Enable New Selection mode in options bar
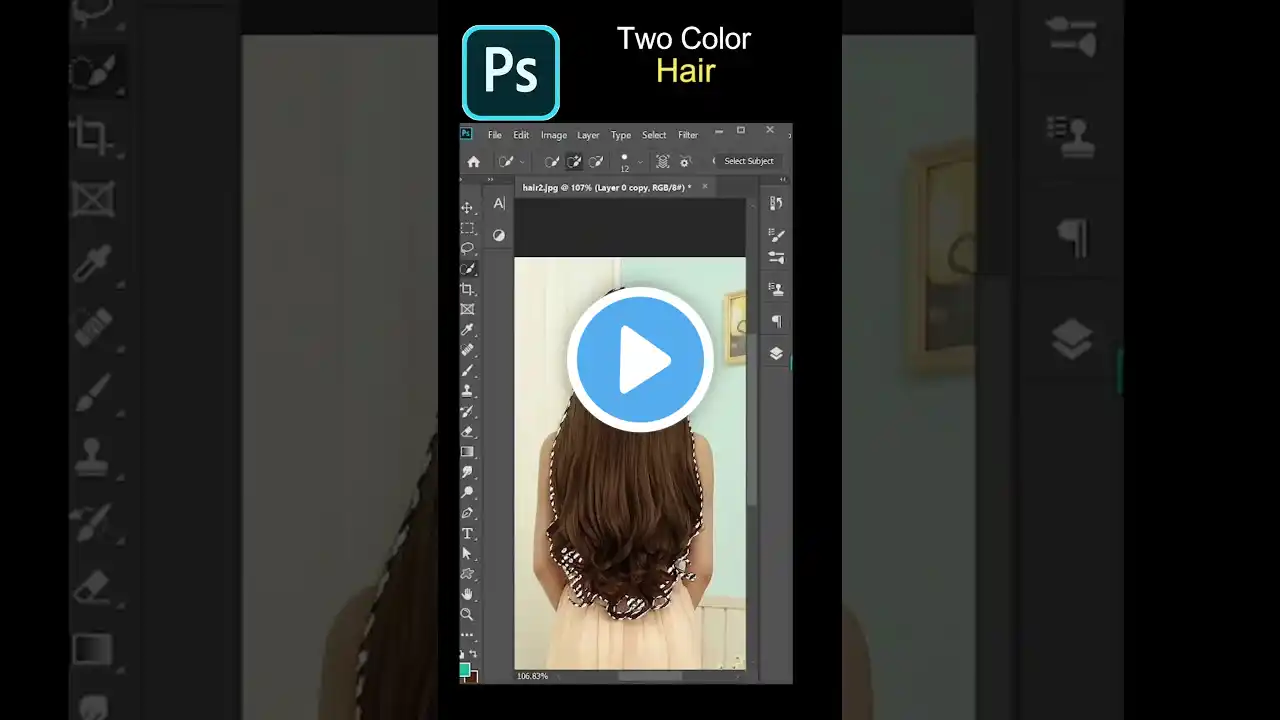The height and width of the screenshot is (720, 1280). coord(551,161)
